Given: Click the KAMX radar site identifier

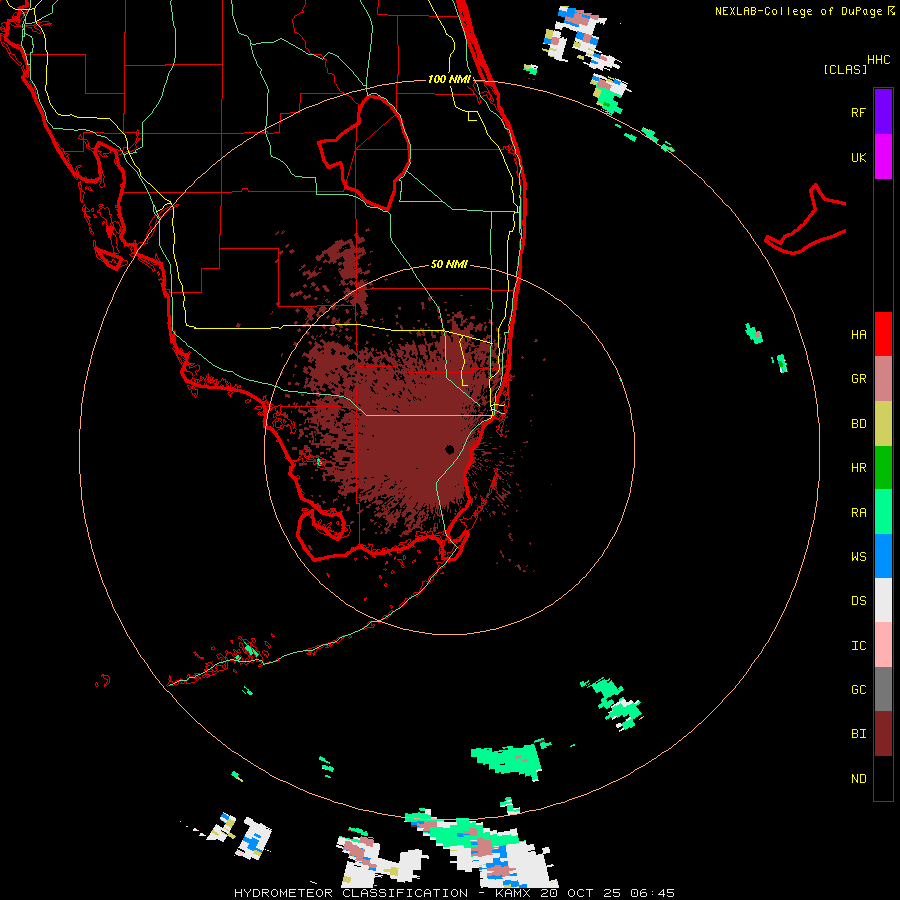Looking at the screenshot, I should [x=514, y=893].
